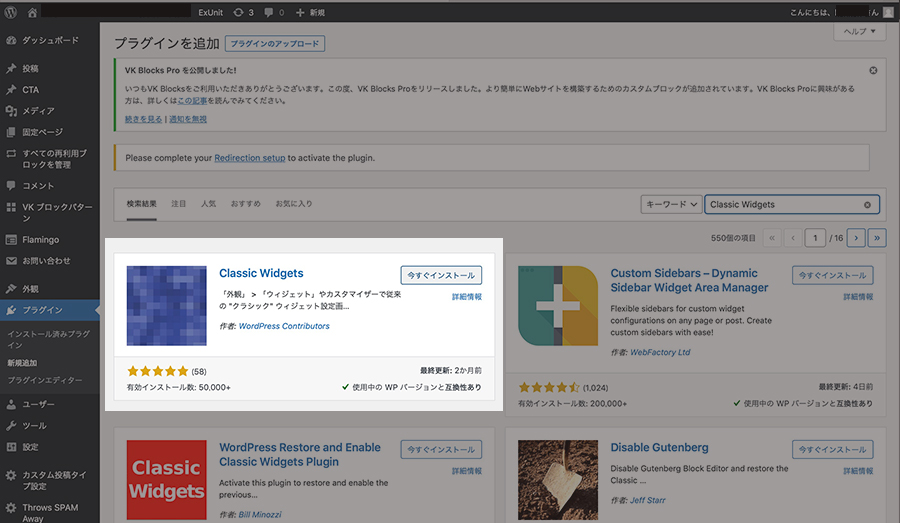This screenshot has width=900, height=523.
Task: Open the comments bubble icon in admin bar
Action: (269, 12)
